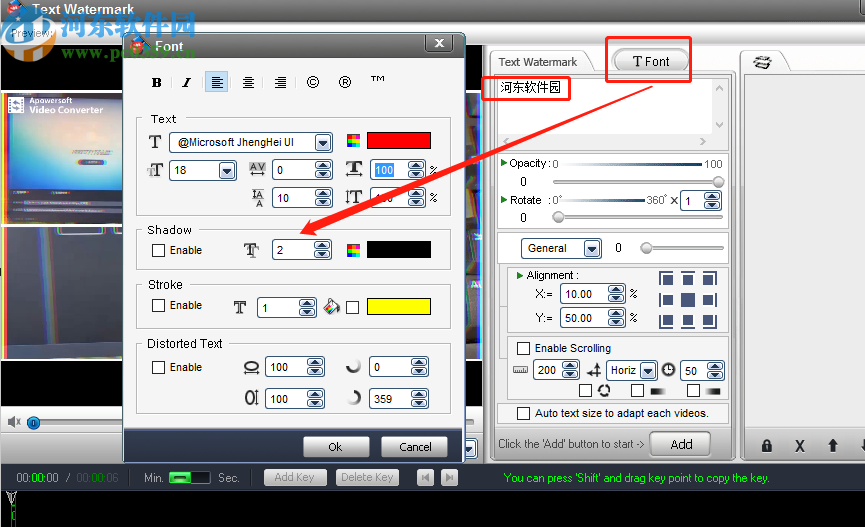Click the X delete icon in layer toolbar
The height and width of the screenshot is (527, 865).
800,446
